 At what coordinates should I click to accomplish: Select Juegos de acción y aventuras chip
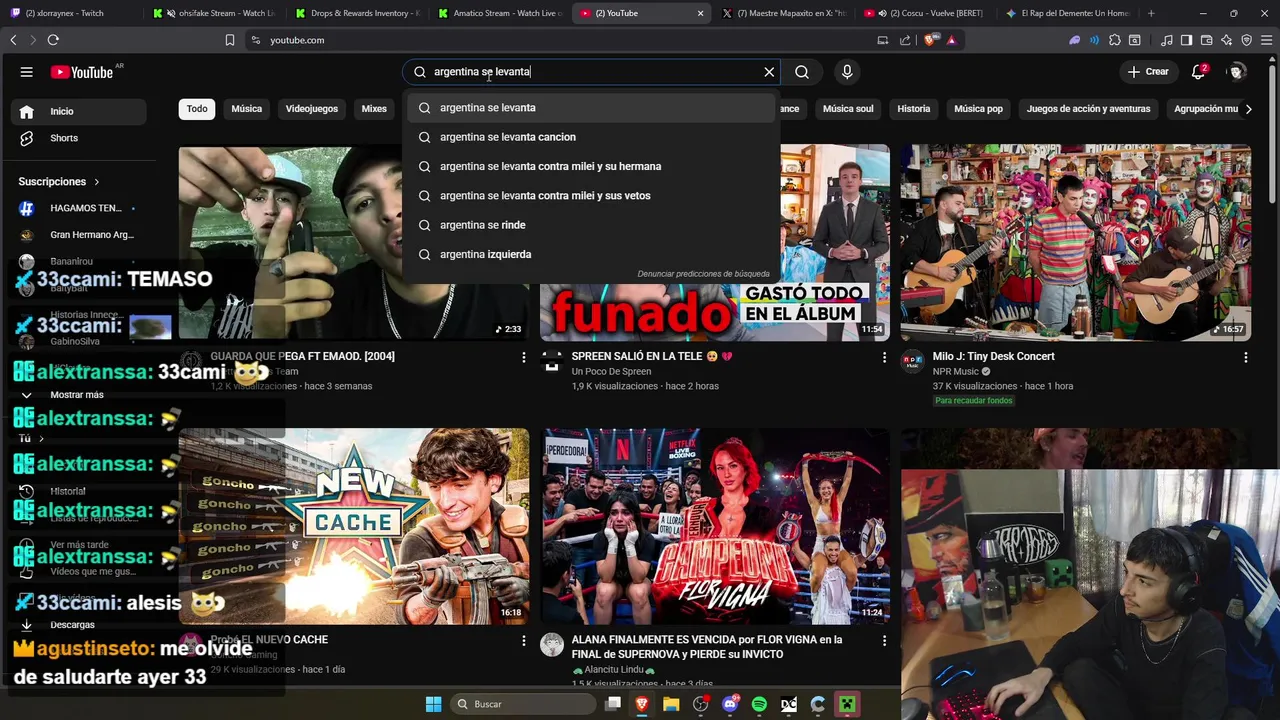pyautogui.click(x=1088, y=109)
